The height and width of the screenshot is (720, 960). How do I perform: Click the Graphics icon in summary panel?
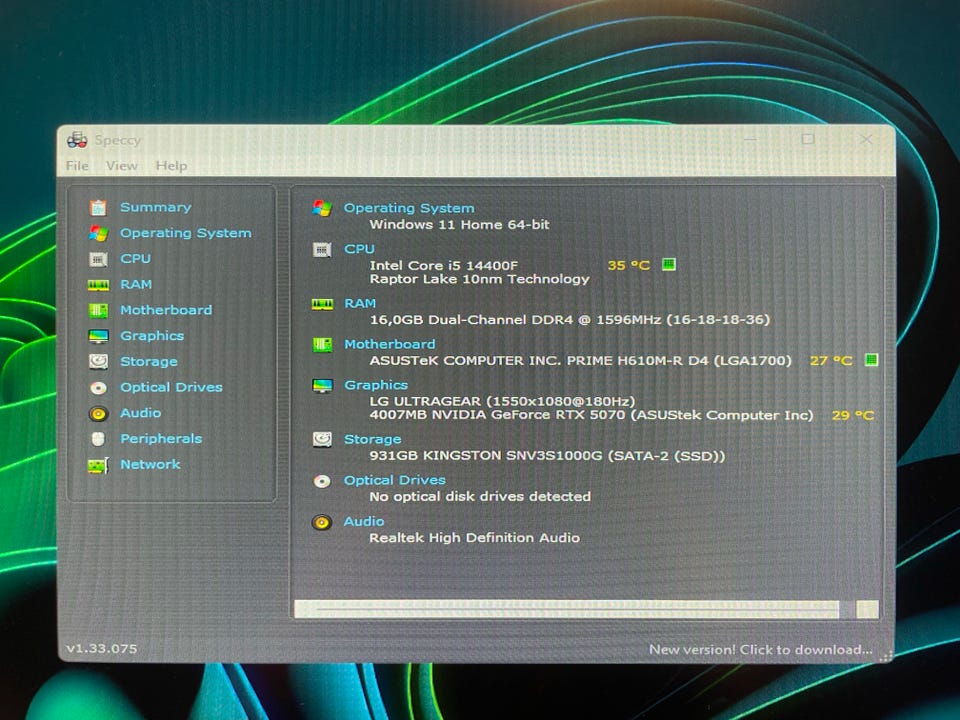pyautogui.click(x=322, y=386)
